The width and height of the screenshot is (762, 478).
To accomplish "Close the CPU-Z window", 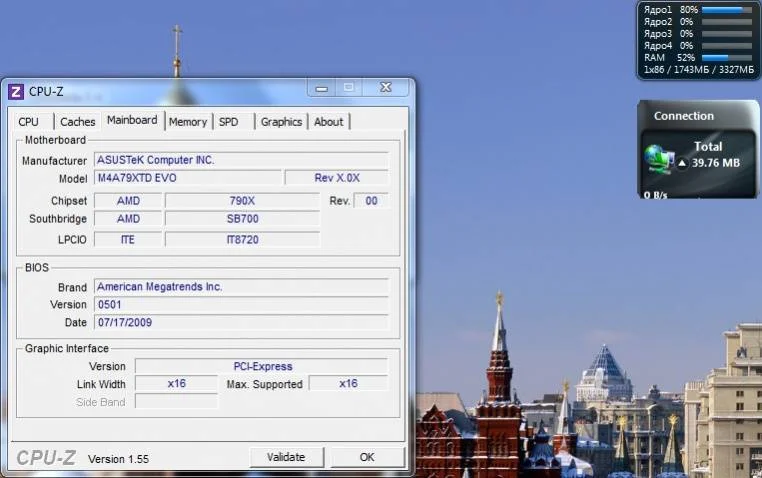I will pos(386,87).
